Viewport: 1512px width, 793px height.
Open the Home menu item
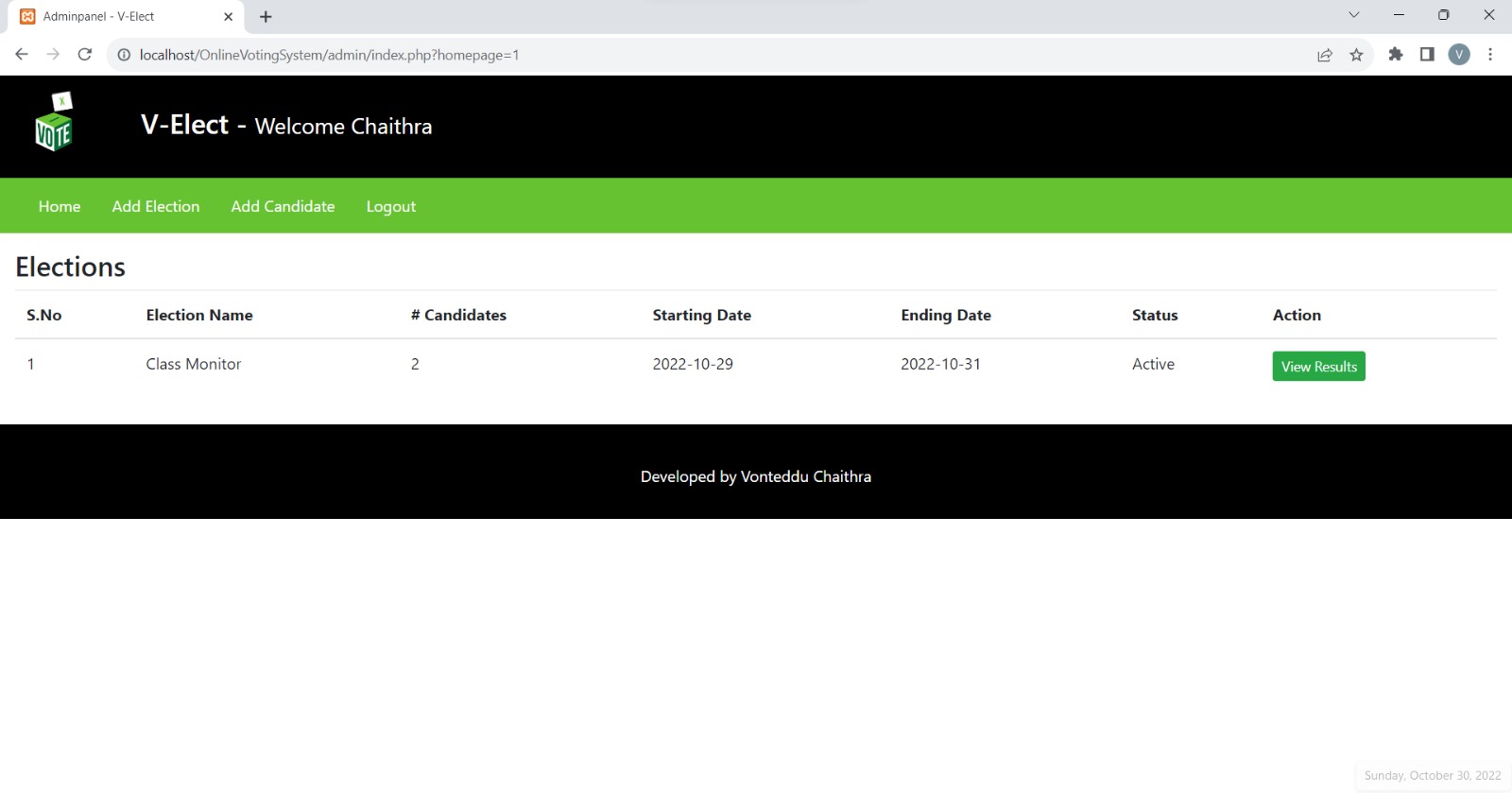click(x=60, y=206)
